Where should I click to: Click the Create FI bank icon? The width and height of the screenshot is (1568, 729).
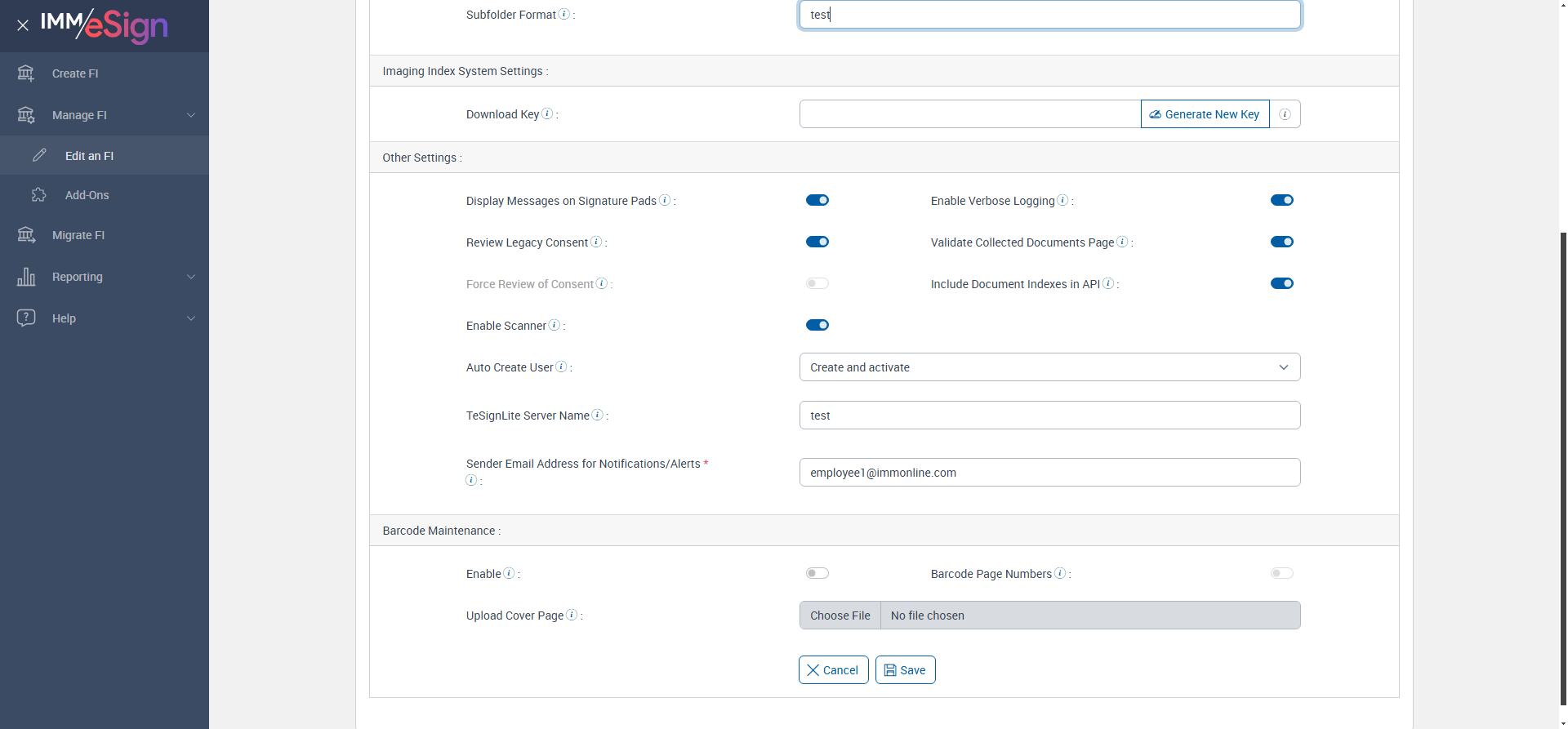pos(26,73)
